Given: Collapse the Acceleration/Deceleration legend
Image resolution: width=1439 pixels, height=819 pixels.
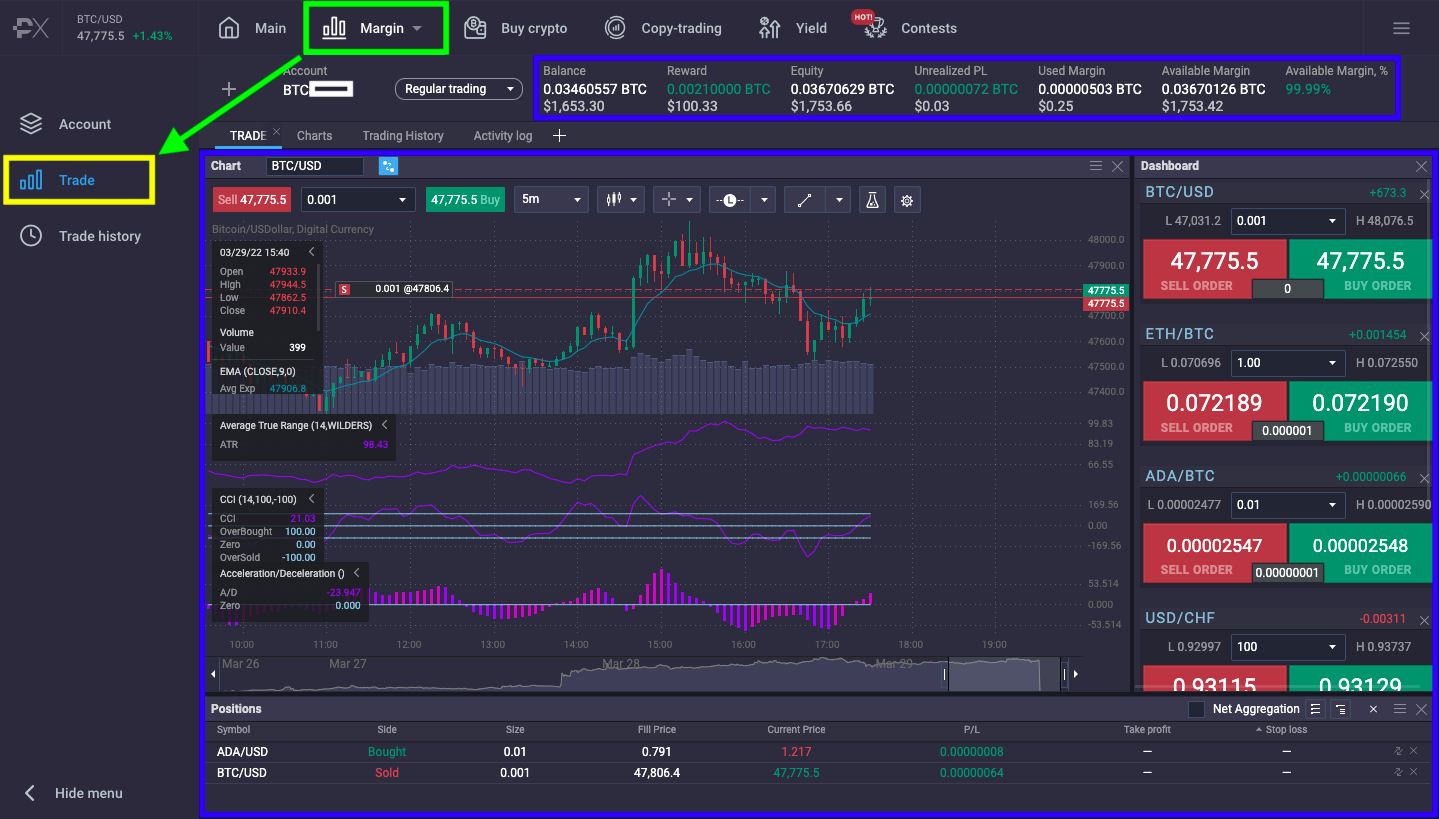Looking at the screenshot, I should 358,573.
